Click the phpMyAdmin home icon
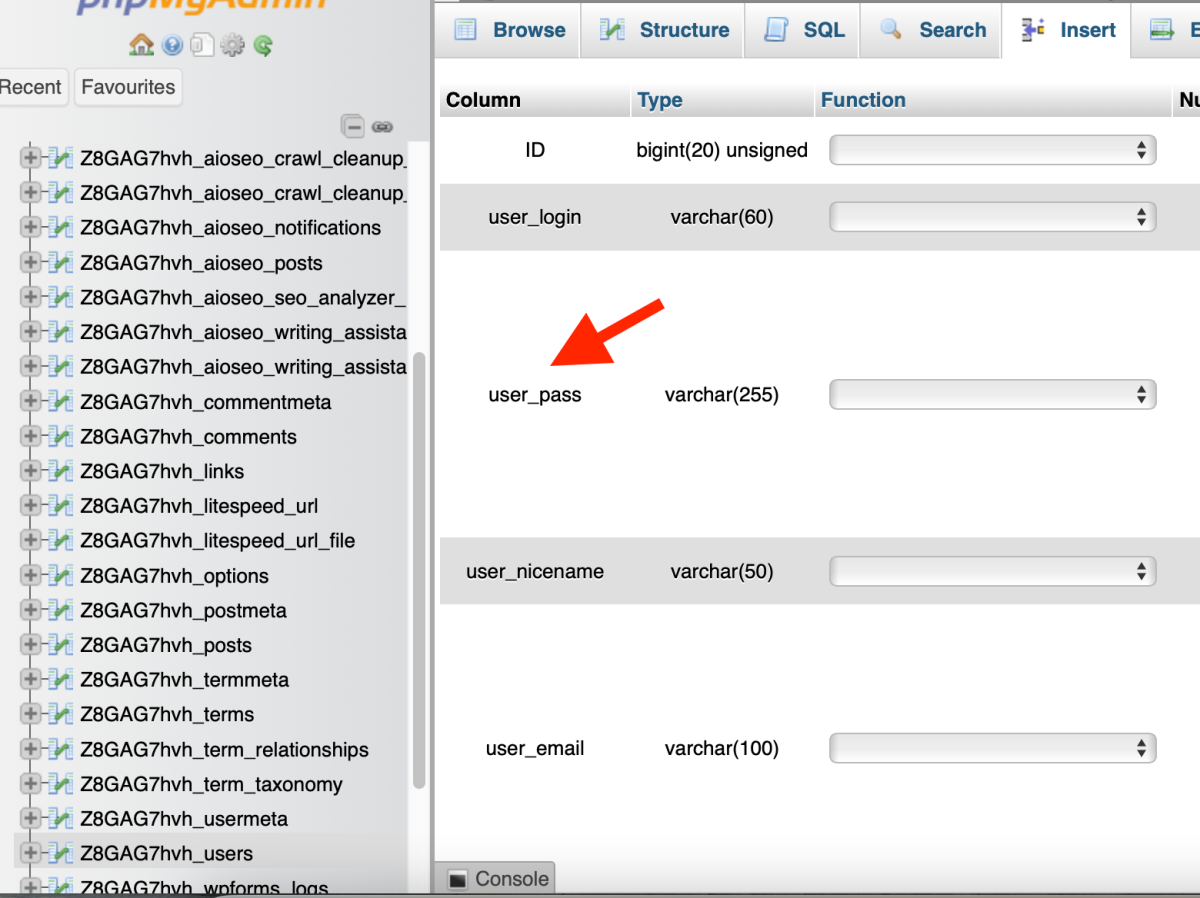The width and height of the screenshot is (1200, 898). click(x=143, y=45)
